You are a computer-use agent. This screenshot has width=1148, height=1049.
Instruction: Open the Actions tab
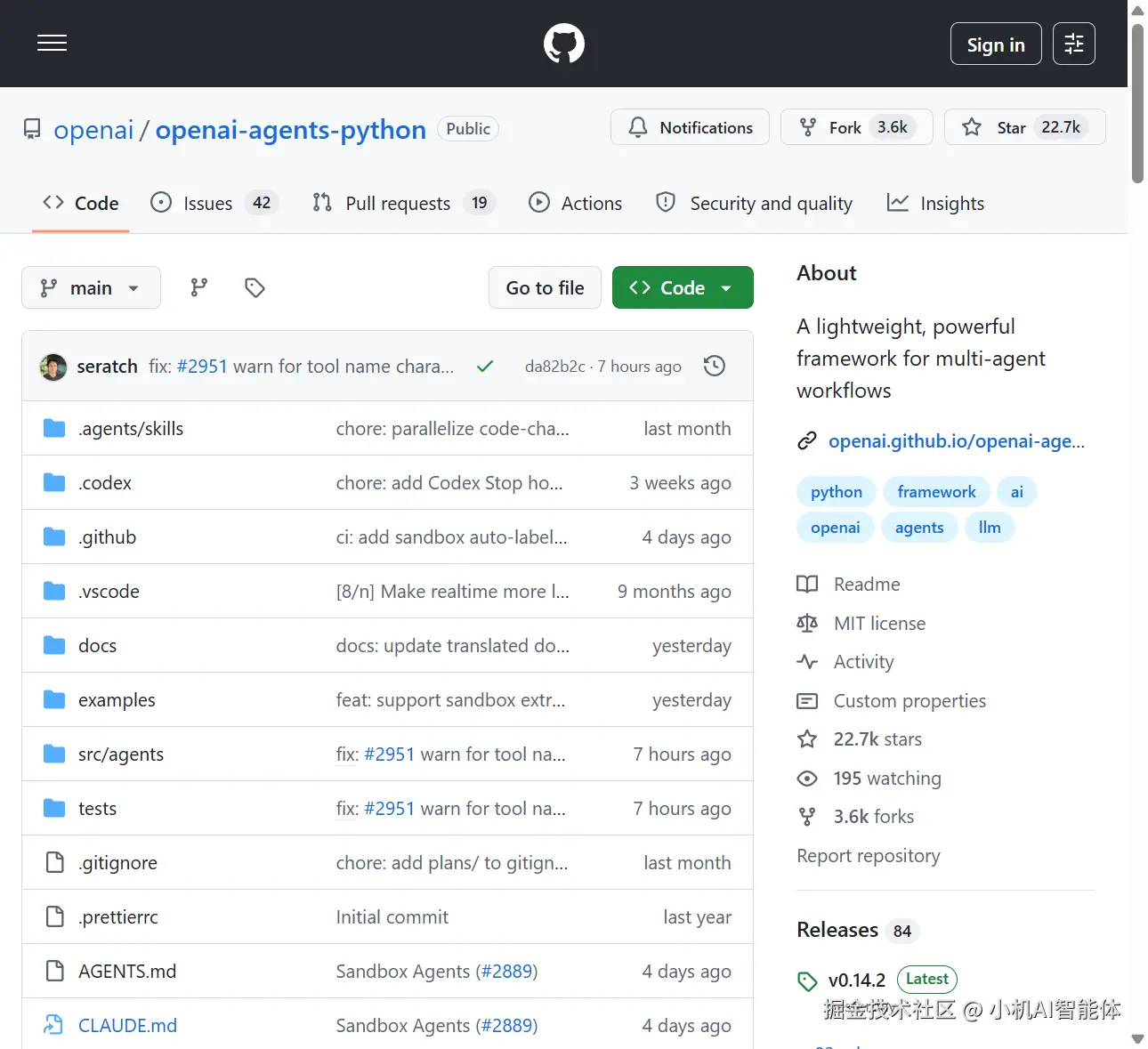pos(575,203)
